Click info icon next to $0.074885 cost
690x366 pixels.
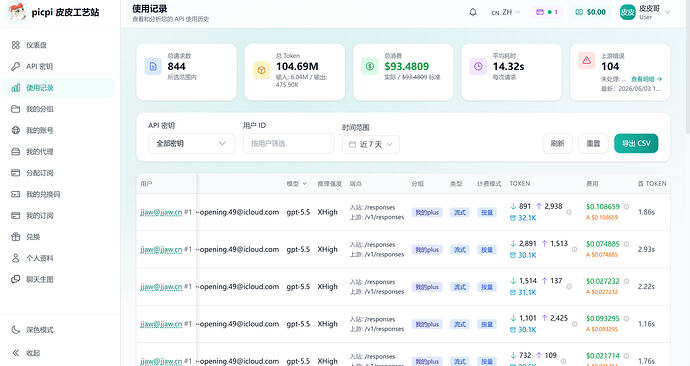(626, 244)
